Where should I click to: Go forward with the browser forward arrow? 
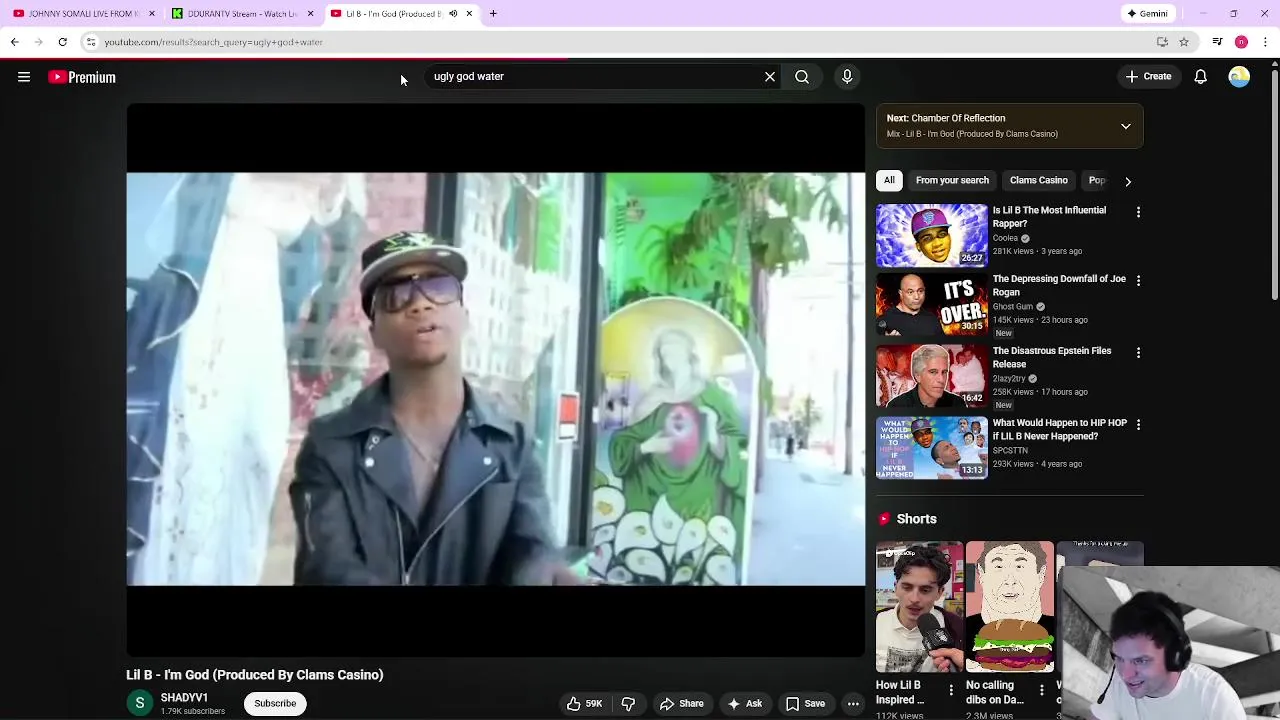[38, 42]
